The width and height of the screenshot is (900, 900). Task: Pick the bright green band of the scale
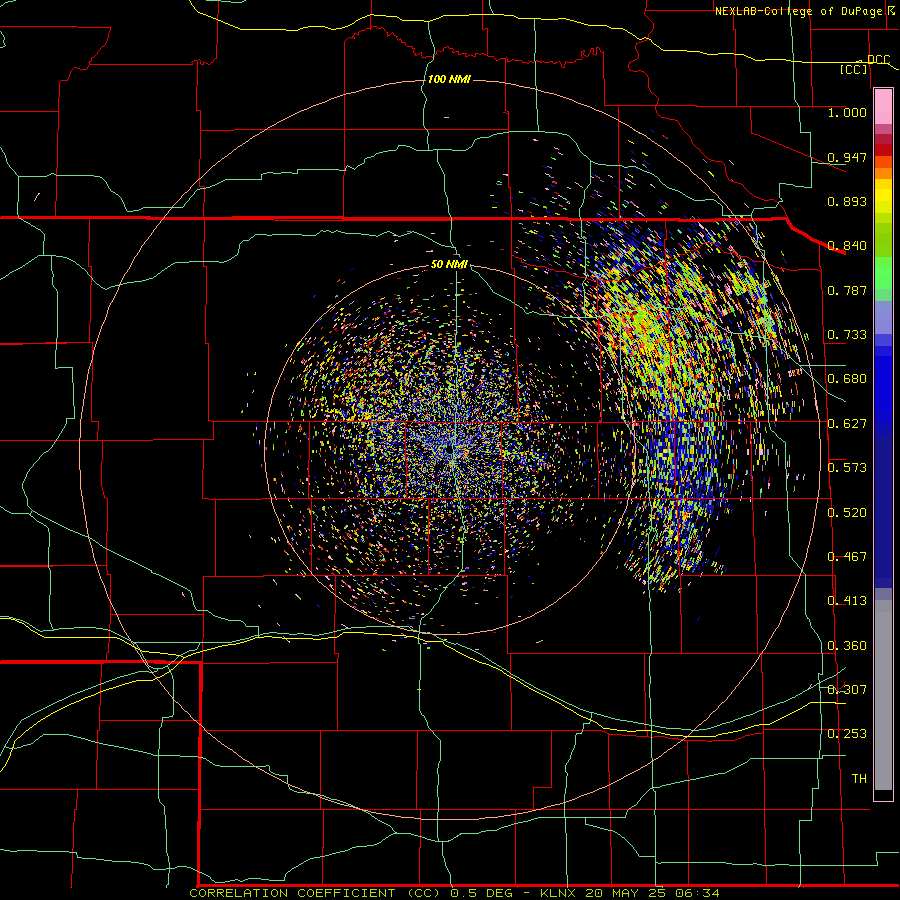(883, 273)
